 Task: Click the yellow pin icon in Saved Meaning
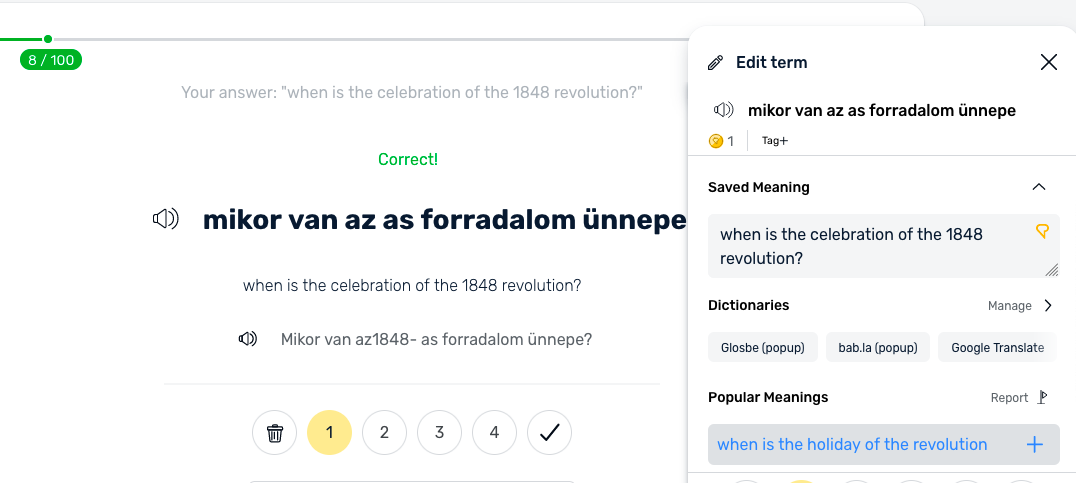[x=1042, y=232]
